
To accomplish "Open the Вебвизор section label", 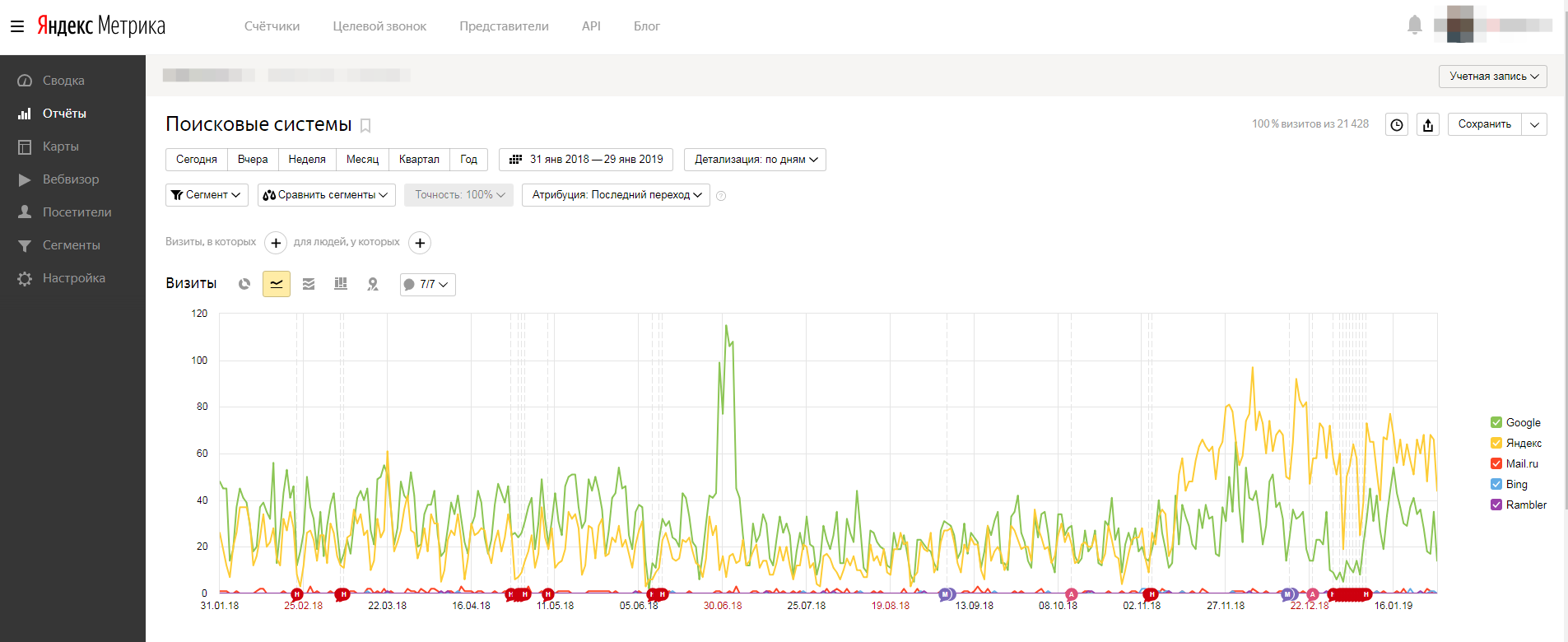I will point(71,179).
